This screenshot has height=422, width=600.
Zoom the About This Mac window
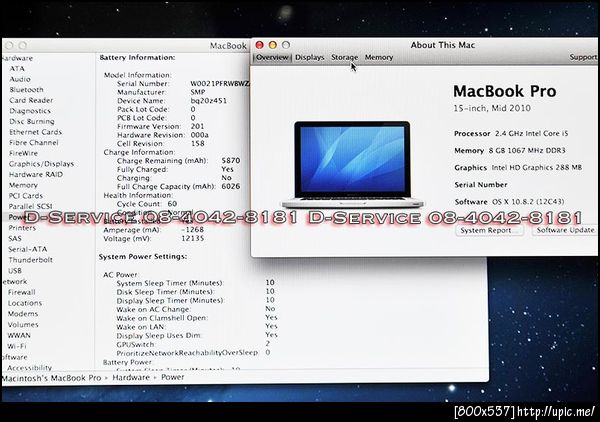coord(286,45)
